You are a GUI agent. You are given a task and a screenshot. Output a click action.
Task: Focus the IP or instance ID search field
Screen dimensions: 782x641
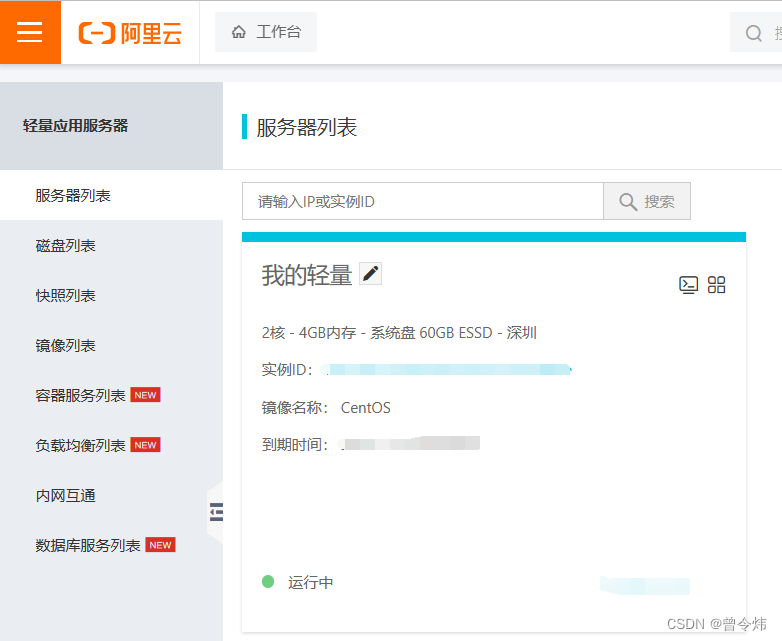tap(423, 201)
